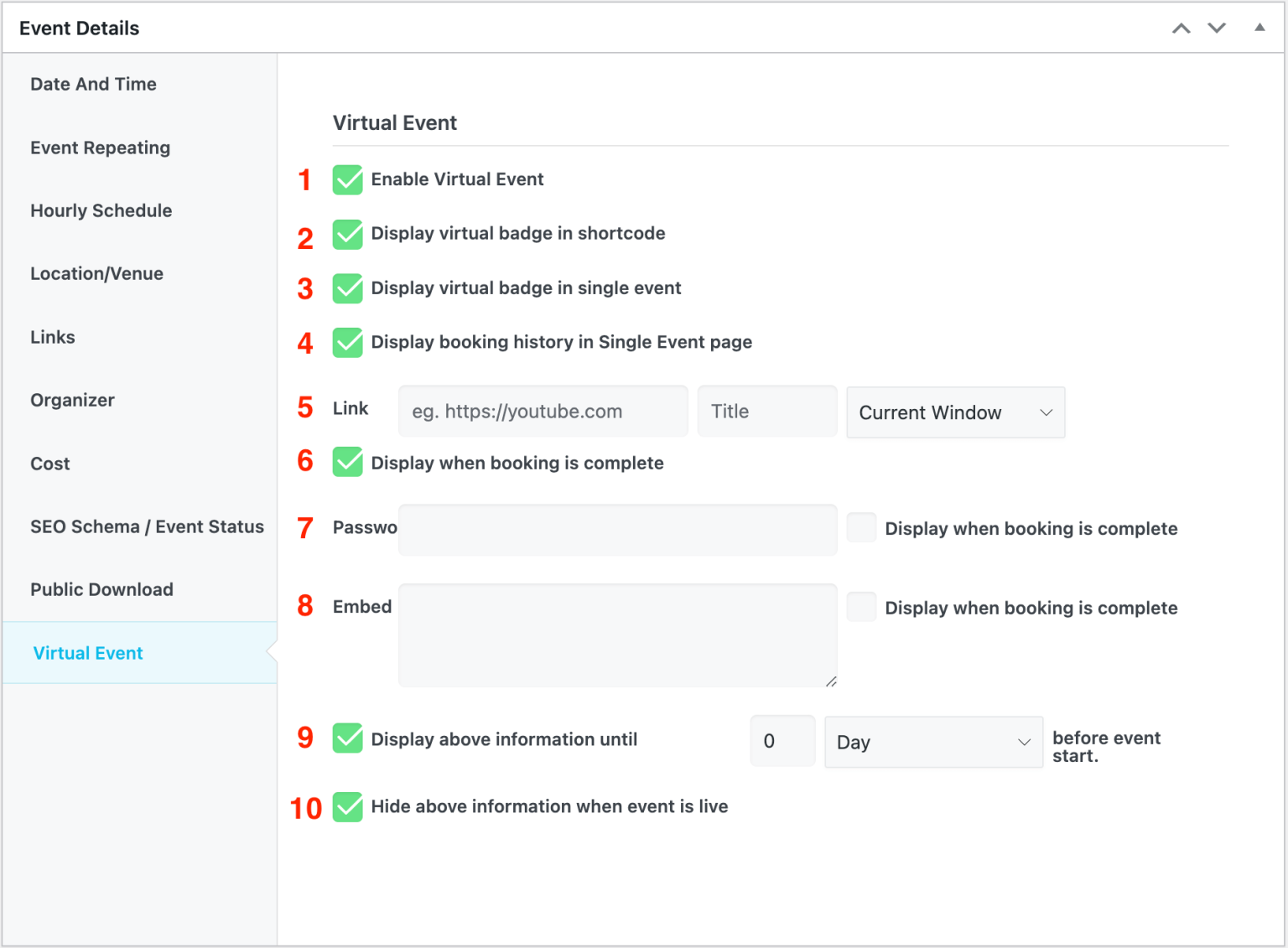Disable the Enable Virtual Event checkbox
The width and height of the screenshot is (1288, 948).
(347, 179)
